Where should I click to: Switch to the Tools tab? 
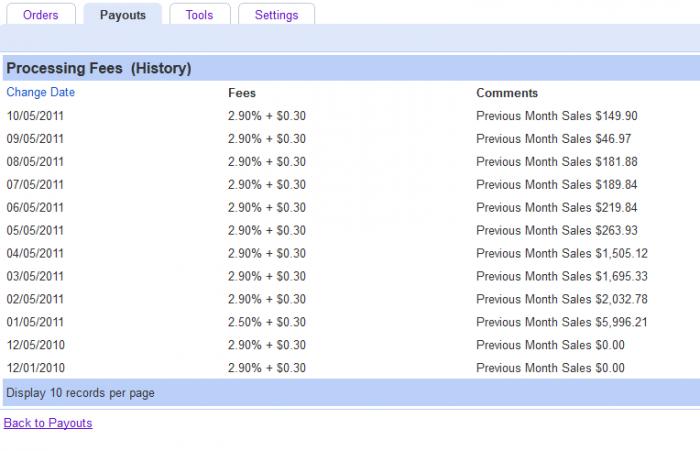click(200, 14)
